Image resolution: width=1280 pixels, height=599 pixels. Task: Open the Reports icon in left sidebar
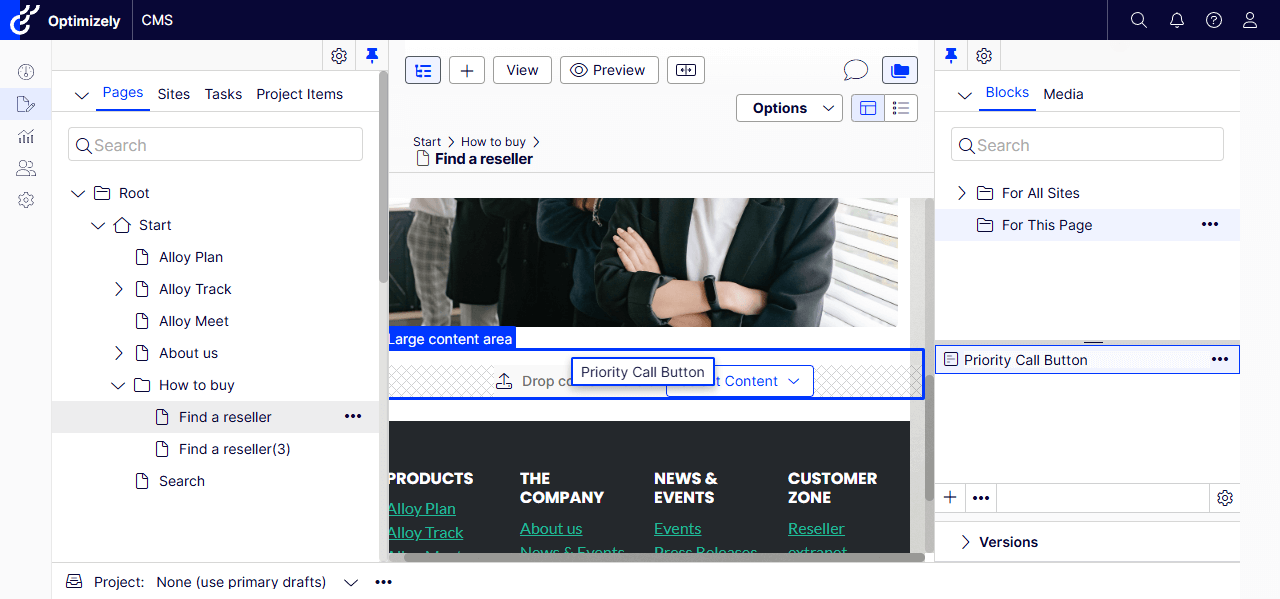[x=26, y=136]
